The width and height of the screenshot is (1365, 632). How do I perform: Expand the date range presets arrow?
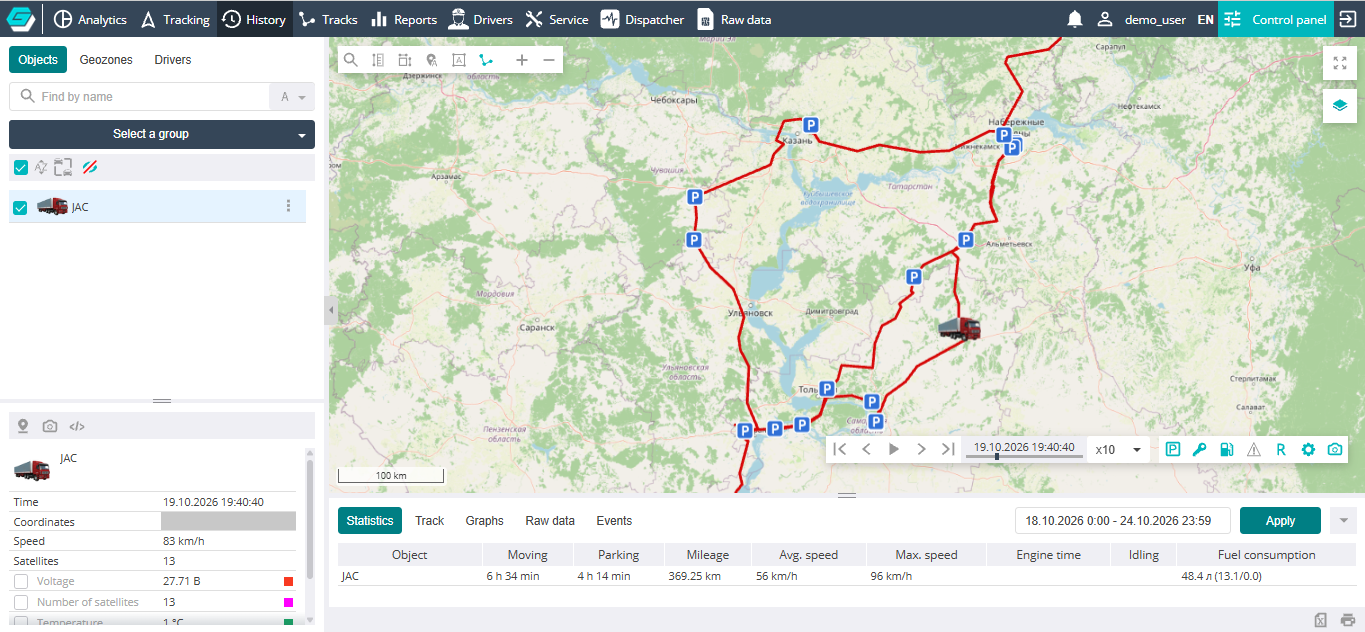[x=1344, y=520]
